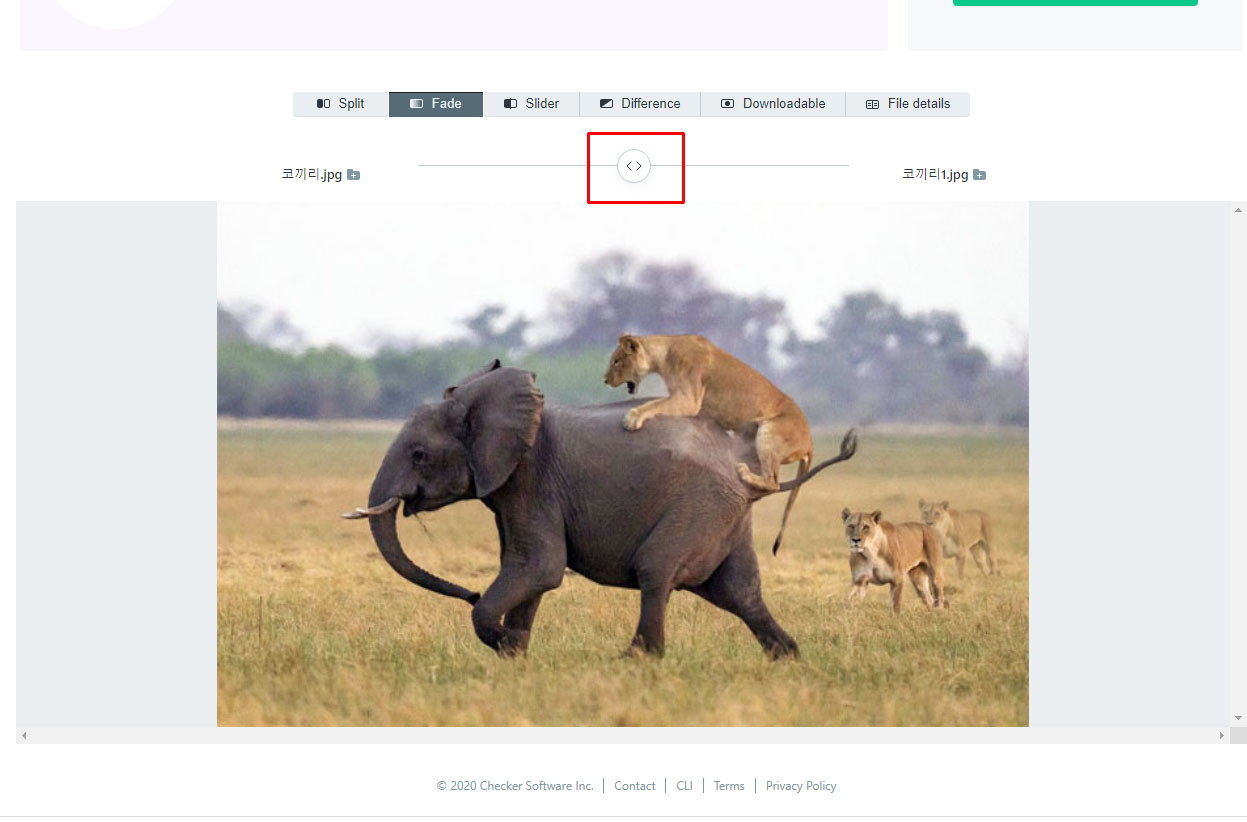Click the up arrow of vertical scrollbar
The height and width of the screenshot is (822, 1247).
1239,210
